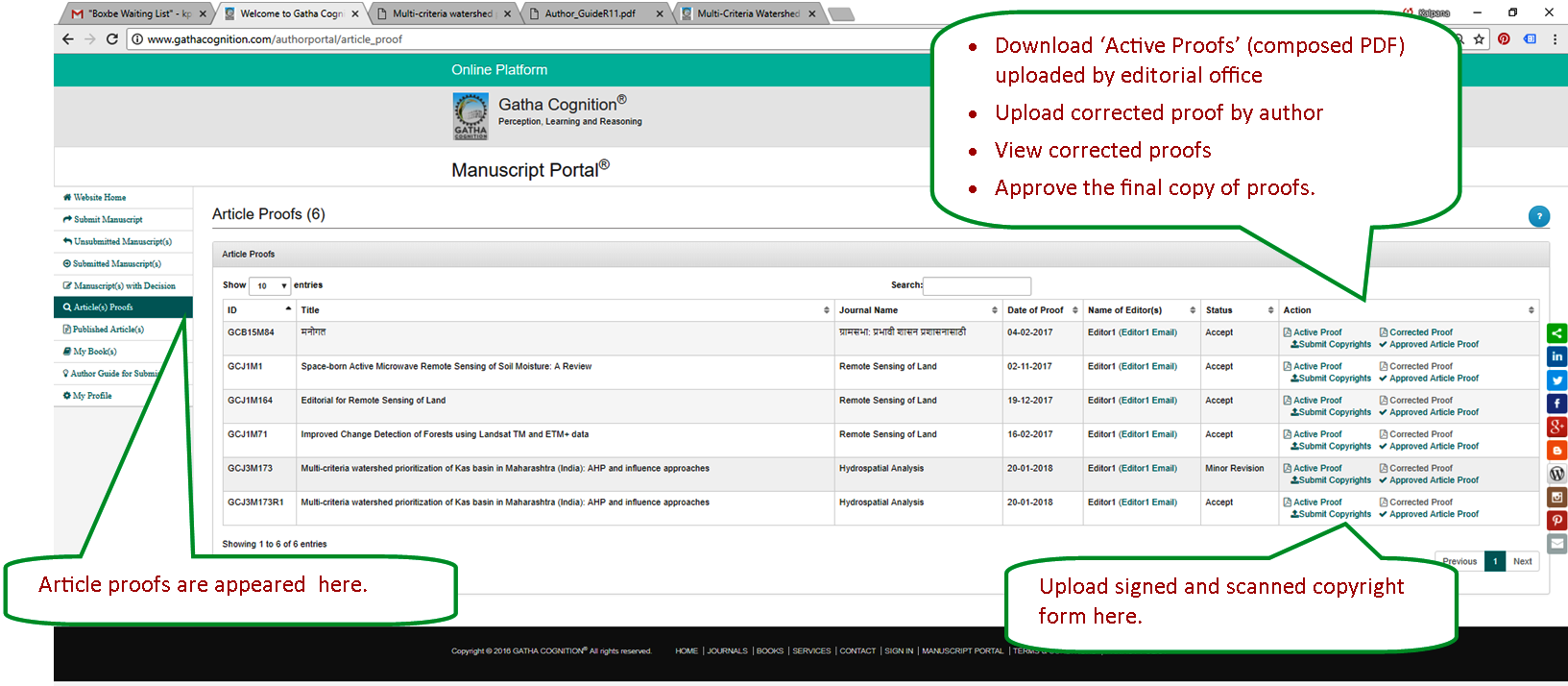Sort table by Journal Name column
This screenshot has width=1568, height=686.
tap(917, 310)
